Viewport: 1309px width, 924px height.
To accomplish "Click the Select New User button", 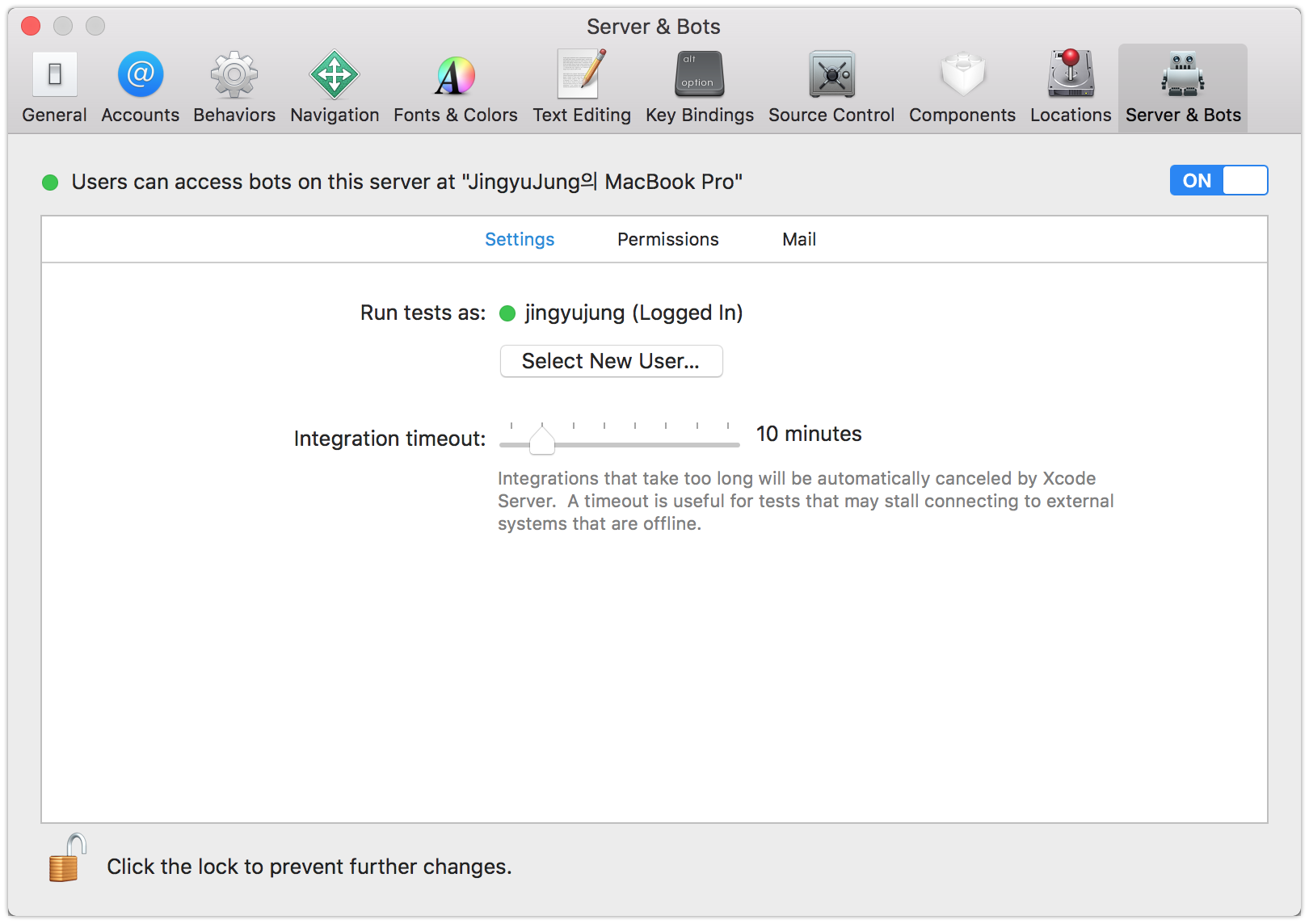I will pos(612,361).
